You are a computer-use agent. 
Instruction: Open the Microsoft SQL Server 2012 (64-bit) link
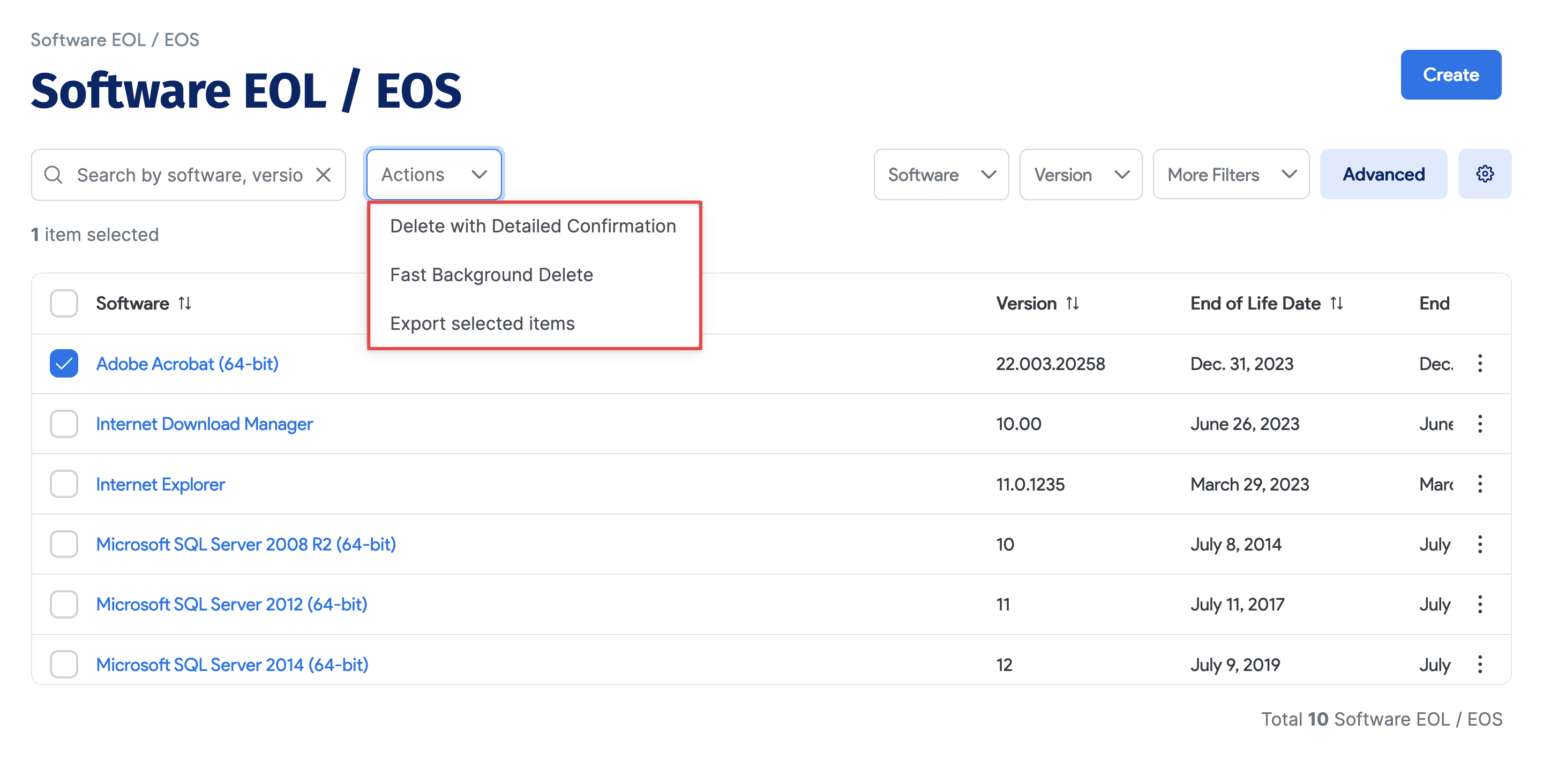(x=231, y=604)
